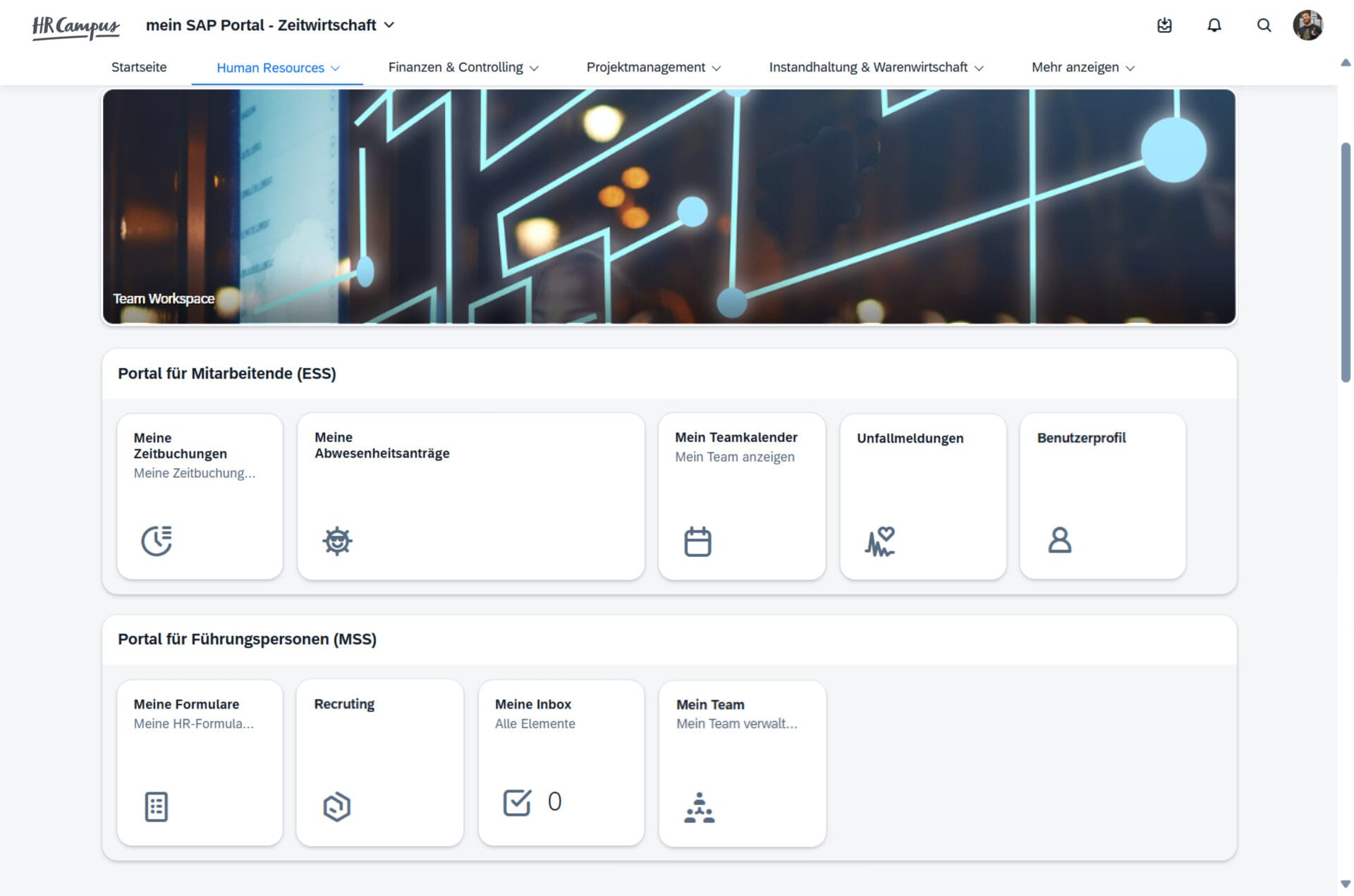Select the checkmark icon in Meine Inbox
1354x896 pixels.
point(517,802)
